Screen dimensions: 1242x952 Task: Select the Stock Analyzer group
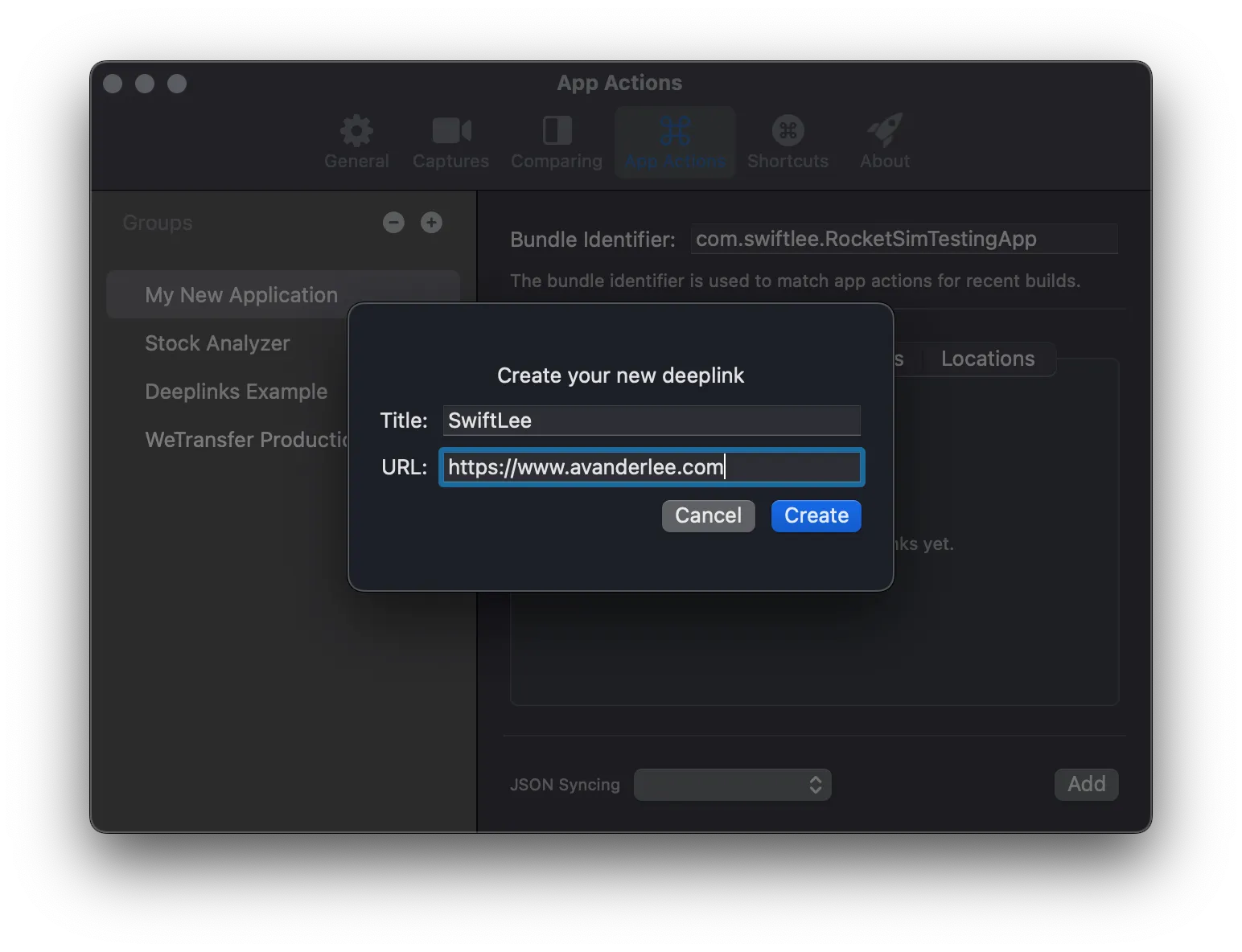coord(217,343)
